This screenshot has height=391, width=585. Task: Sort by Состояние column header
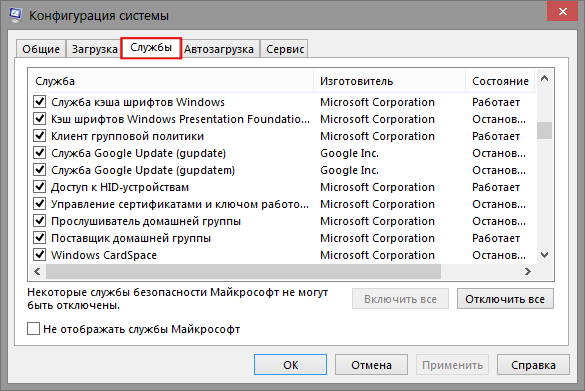click(500, 81)
